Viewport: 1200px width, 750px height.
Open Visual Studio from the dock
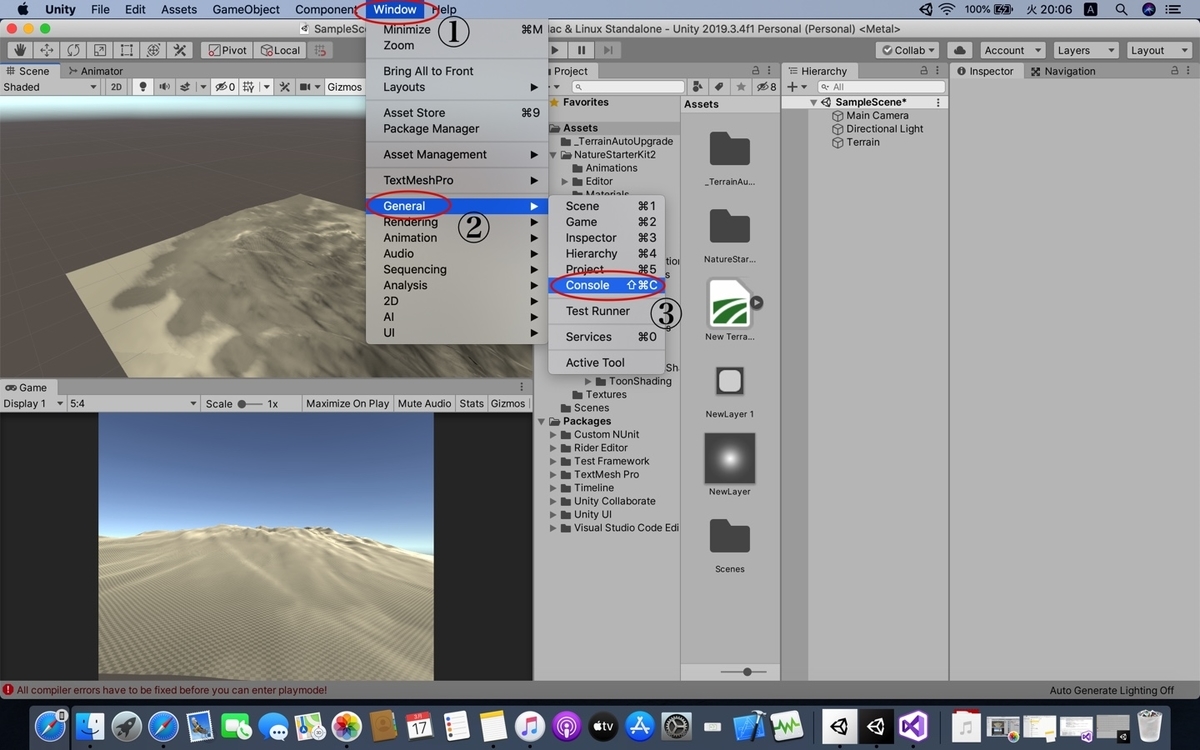913,727
